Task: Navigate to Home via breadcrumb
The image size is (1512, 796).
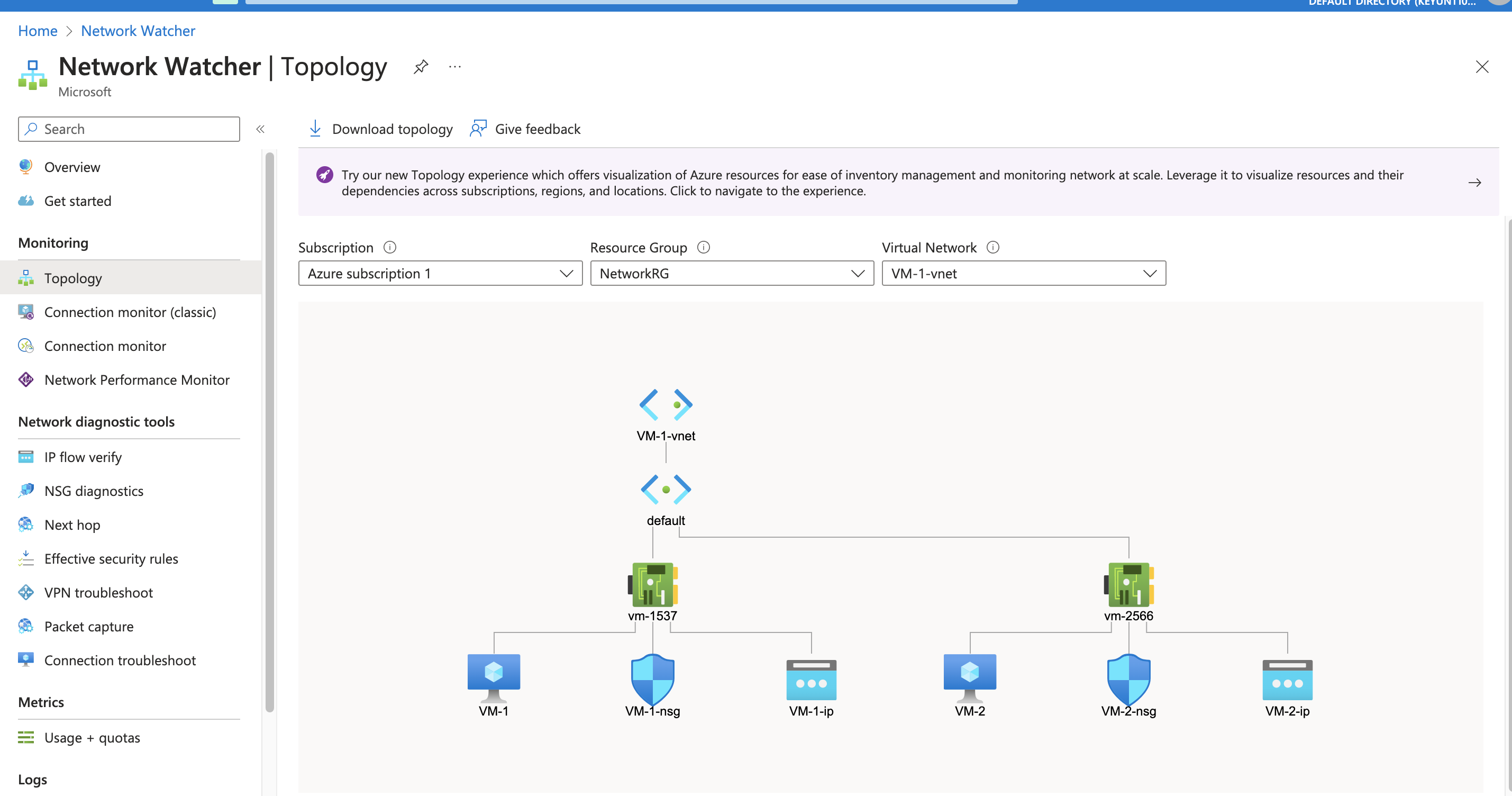Action: tap(38, 30)
